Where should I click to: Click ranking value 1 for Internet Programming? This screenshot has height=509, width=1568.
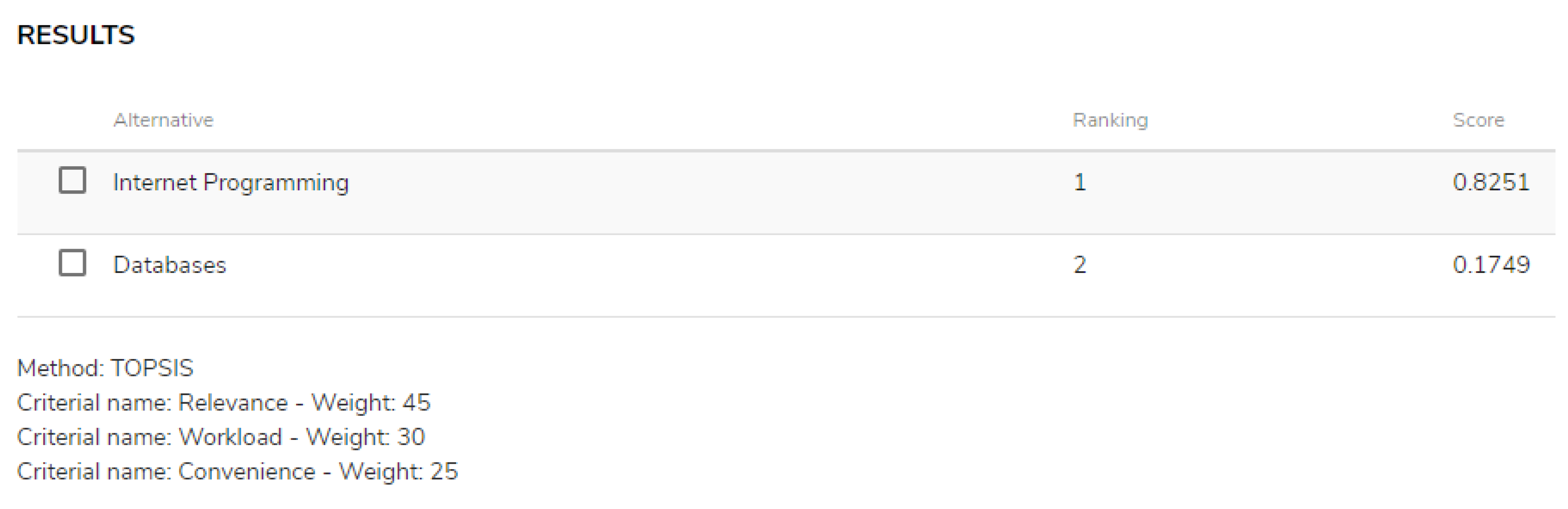[1079, 182]
